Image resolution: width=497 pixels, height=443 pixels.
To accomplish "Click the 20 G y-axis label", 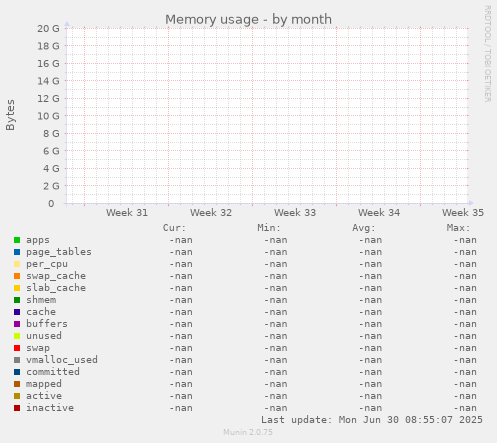I will pos(48,29).
